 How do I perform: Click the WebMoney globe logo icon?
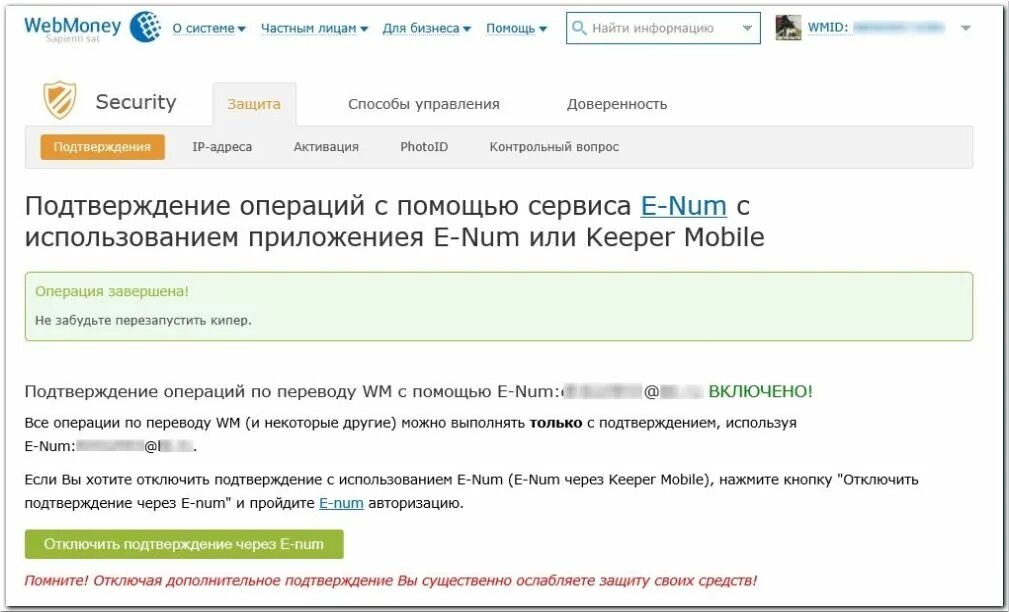point(145,27)
